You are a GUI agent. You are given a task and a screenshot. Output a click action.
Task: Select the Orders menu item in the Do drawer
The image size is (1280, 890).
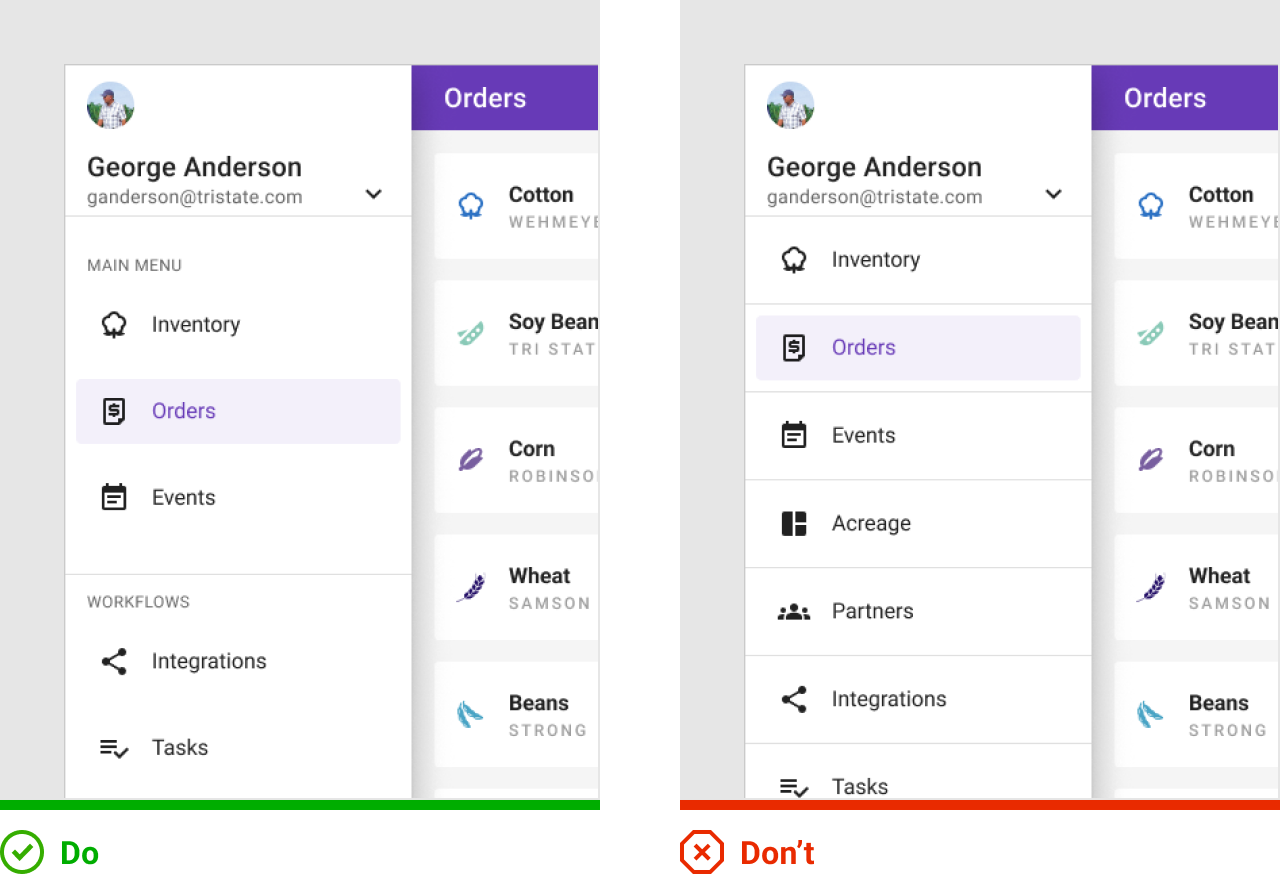tap(238, 411)
